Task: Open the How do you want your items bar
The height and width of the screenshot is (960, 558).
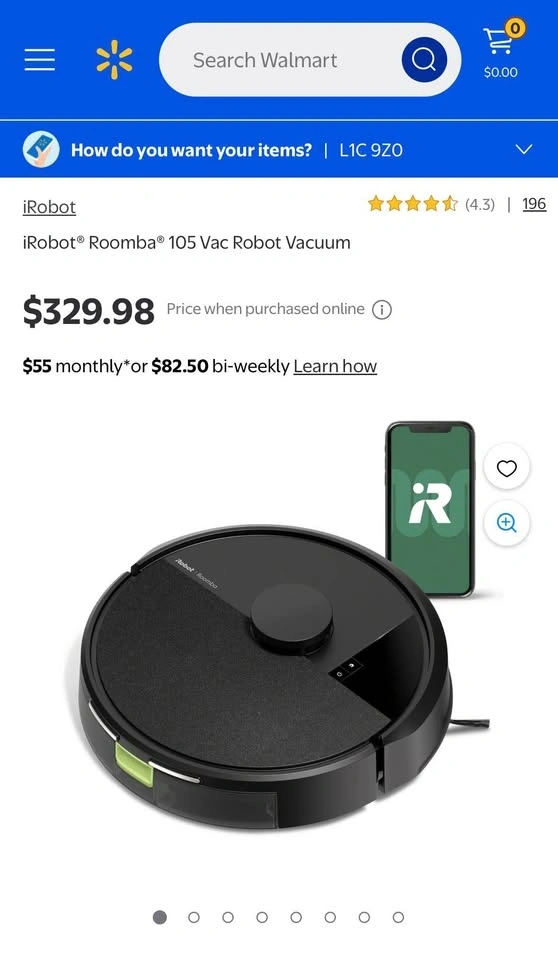Action: tap(279, 149)
